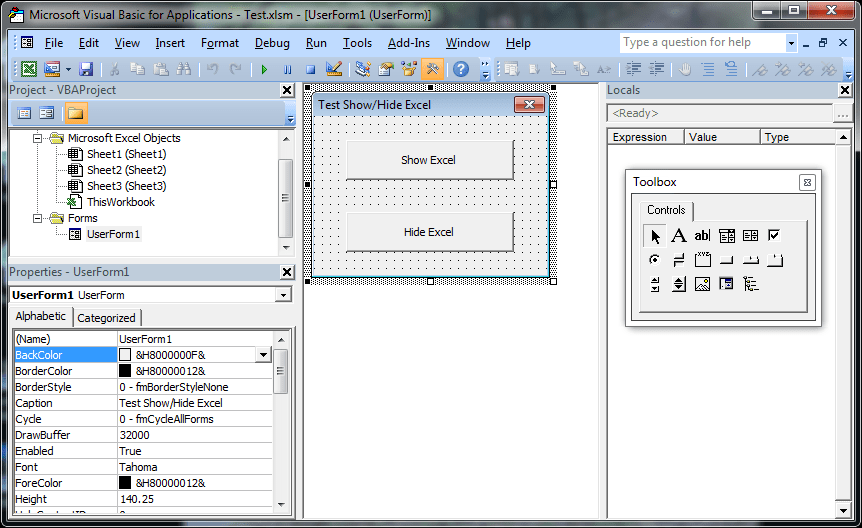Open the File menu
This screenshot has height=528, width=862.
pyautogui.click(x=54, y=43)
